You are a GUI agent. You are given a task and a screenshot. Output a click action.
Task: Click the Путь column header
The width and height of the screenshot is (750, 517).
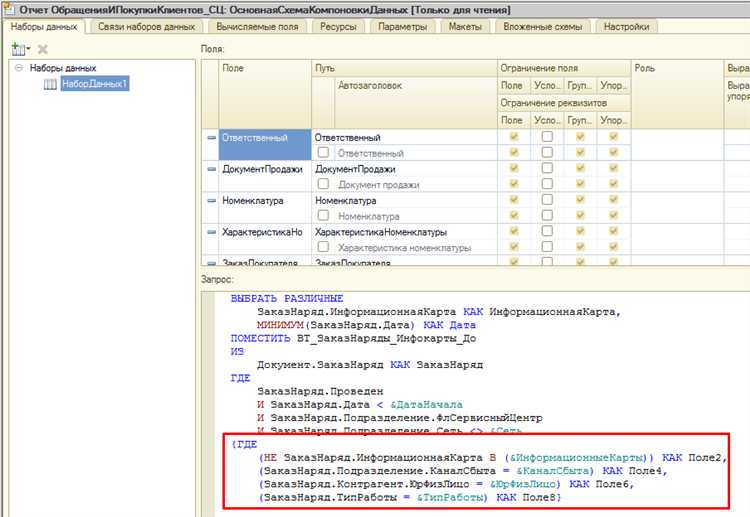(x=405, y=68)
